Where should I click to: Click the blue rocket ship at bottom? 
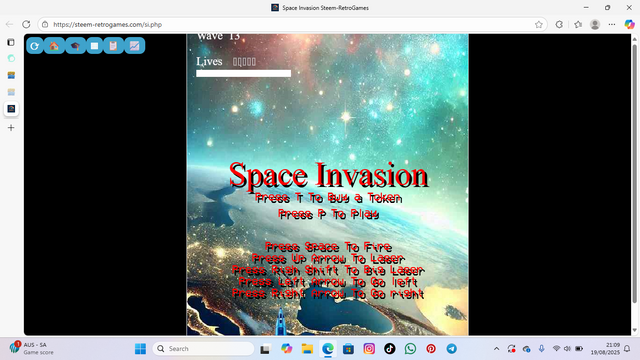click(281, 322)
